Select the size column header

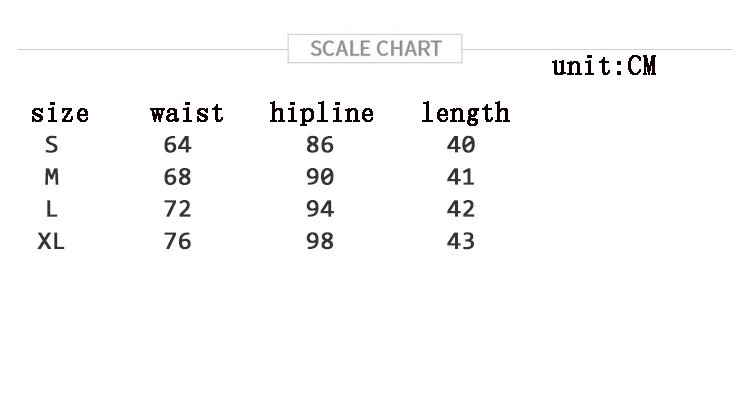[x=60, y=113]
